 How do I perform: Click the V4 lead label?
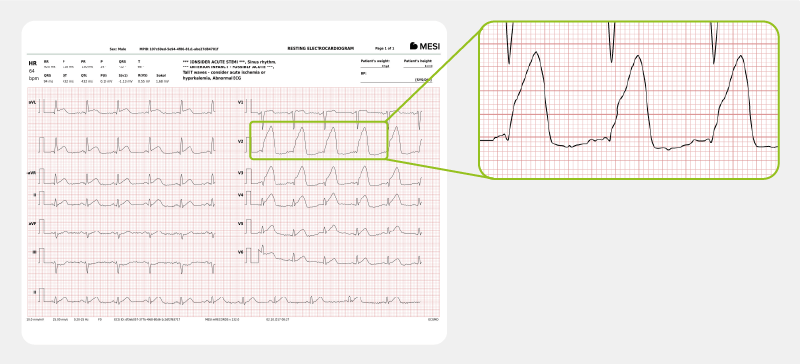coord(240,195)
